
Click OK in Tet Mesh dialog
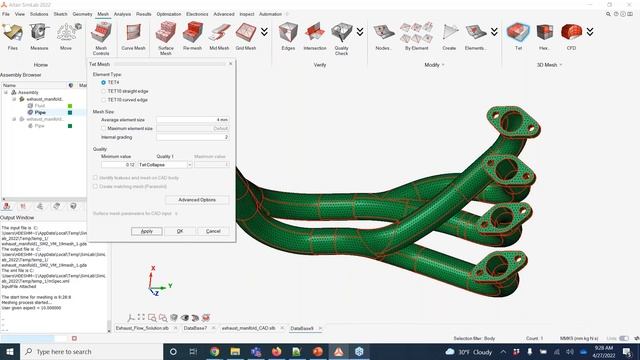(x=180, y=231)
